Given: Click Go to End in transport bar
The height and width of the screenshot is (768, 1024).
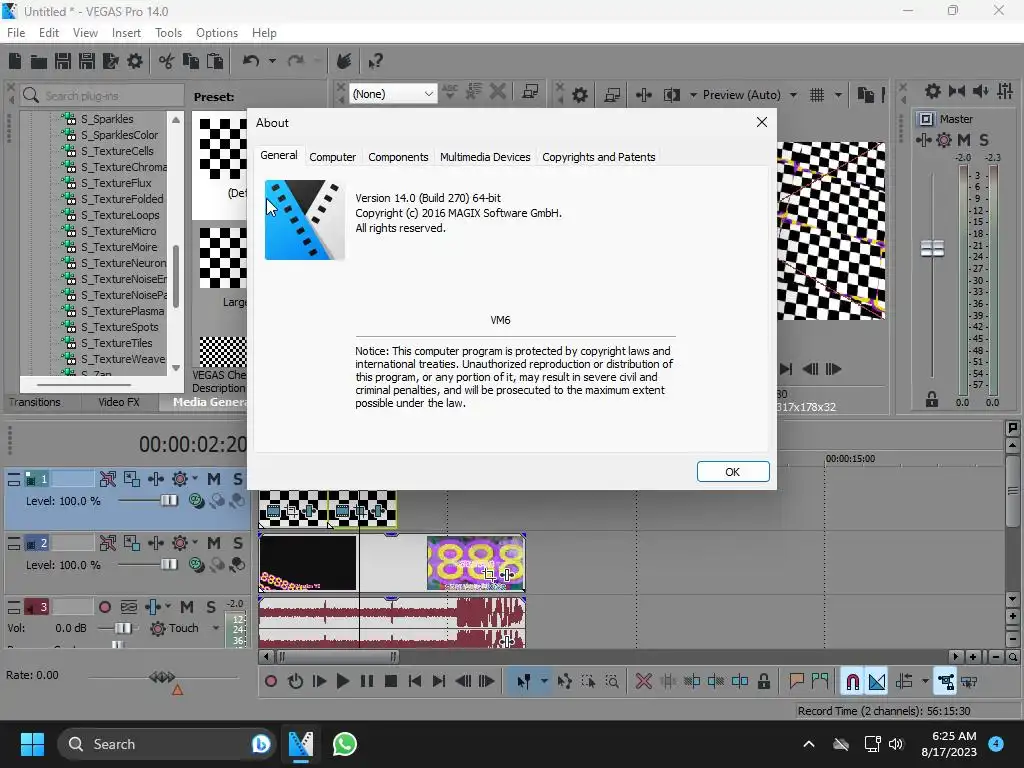Looking at the screenshot, I should (x=439, y=682).
